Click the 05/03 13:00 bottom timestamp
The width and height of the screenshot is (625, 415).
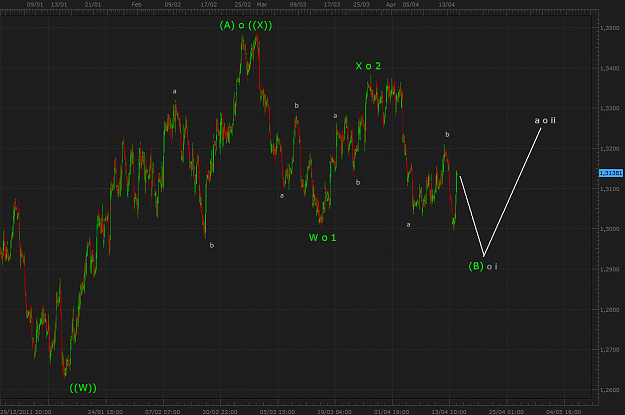click(277, 411)
